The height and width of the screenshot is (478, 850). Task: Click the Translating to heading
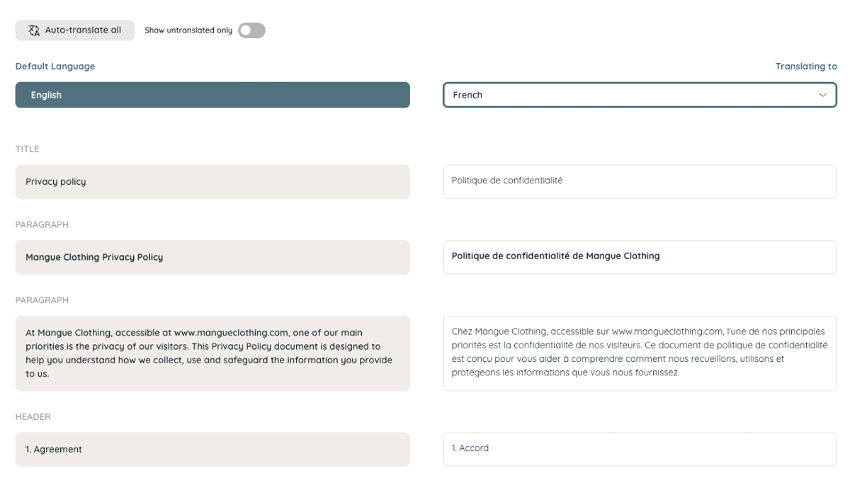point(806,66)
